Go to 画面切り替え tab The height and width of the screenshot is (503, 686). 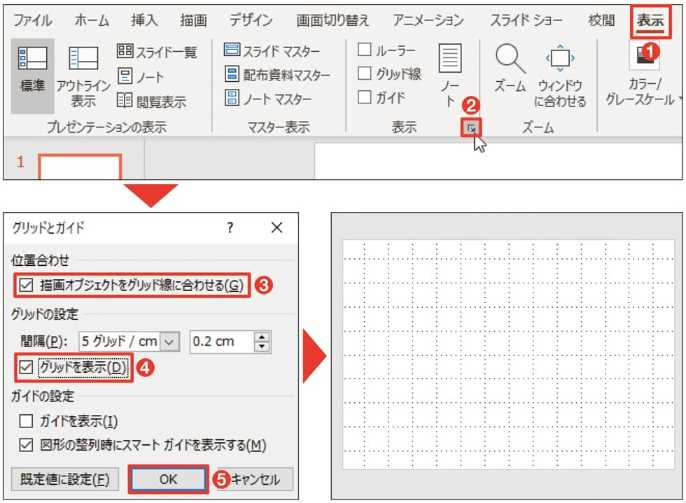click(x=332, y=20)
